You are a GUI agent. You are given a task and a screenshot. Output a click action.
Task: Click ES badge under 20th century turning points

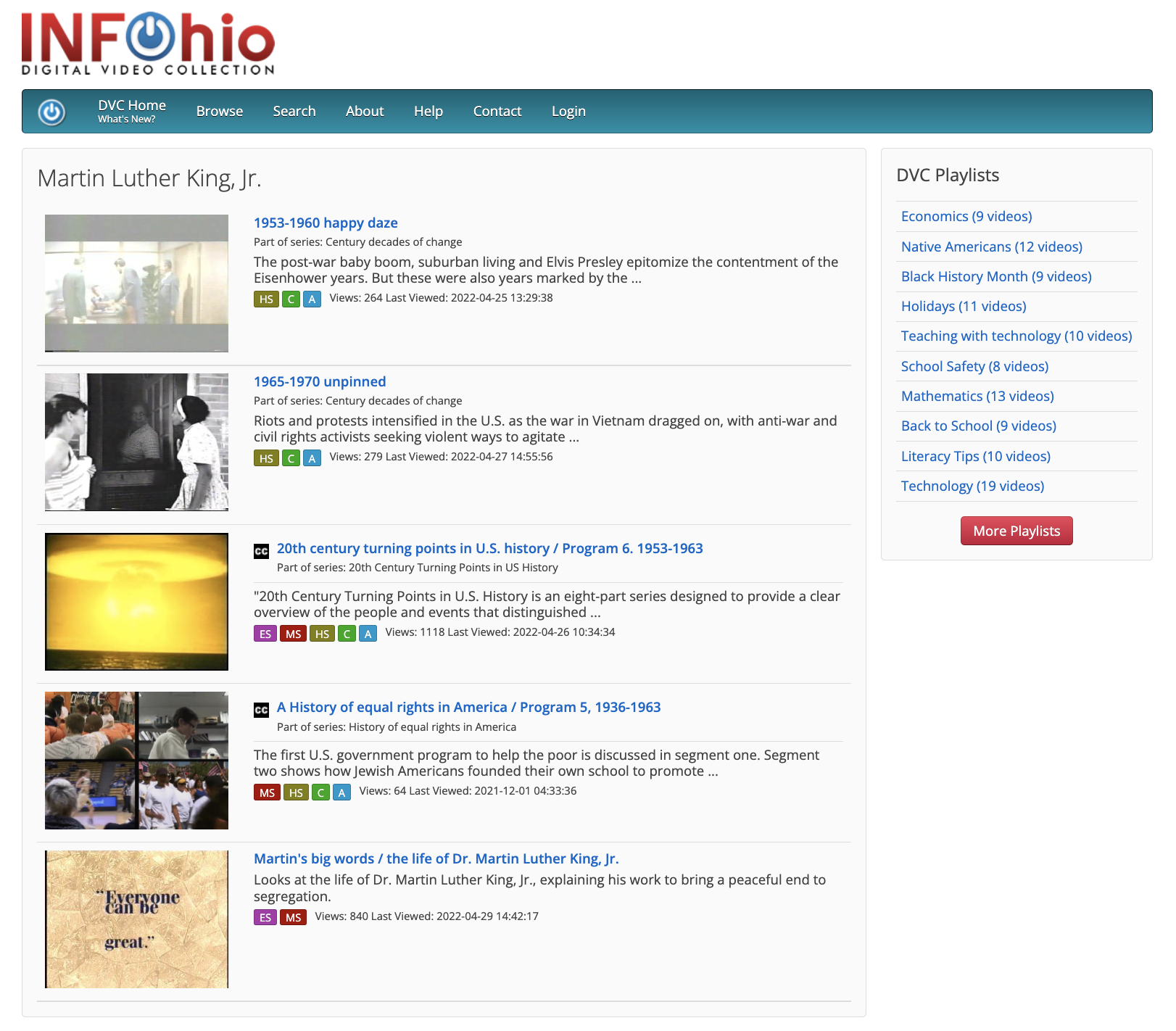click(265, 634)
